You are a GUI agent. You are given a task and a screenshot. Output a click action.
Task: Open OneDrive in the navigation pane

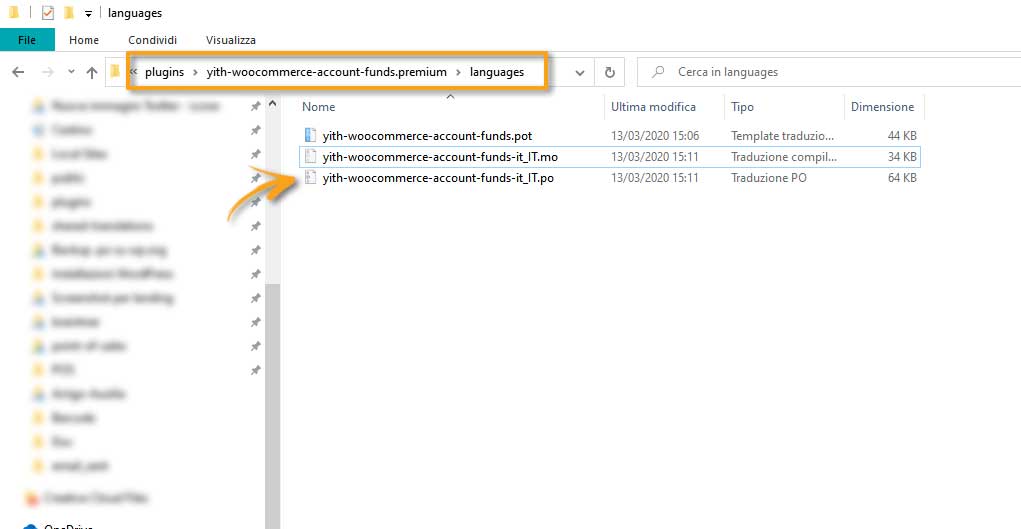click(x=68, y=526)
